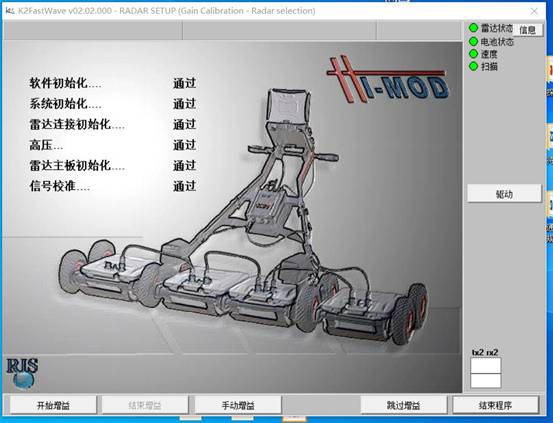Image resolution: width=553 pixels, height=423 pixels.
Task: Click the RIS logo icon
Action: 22,373
